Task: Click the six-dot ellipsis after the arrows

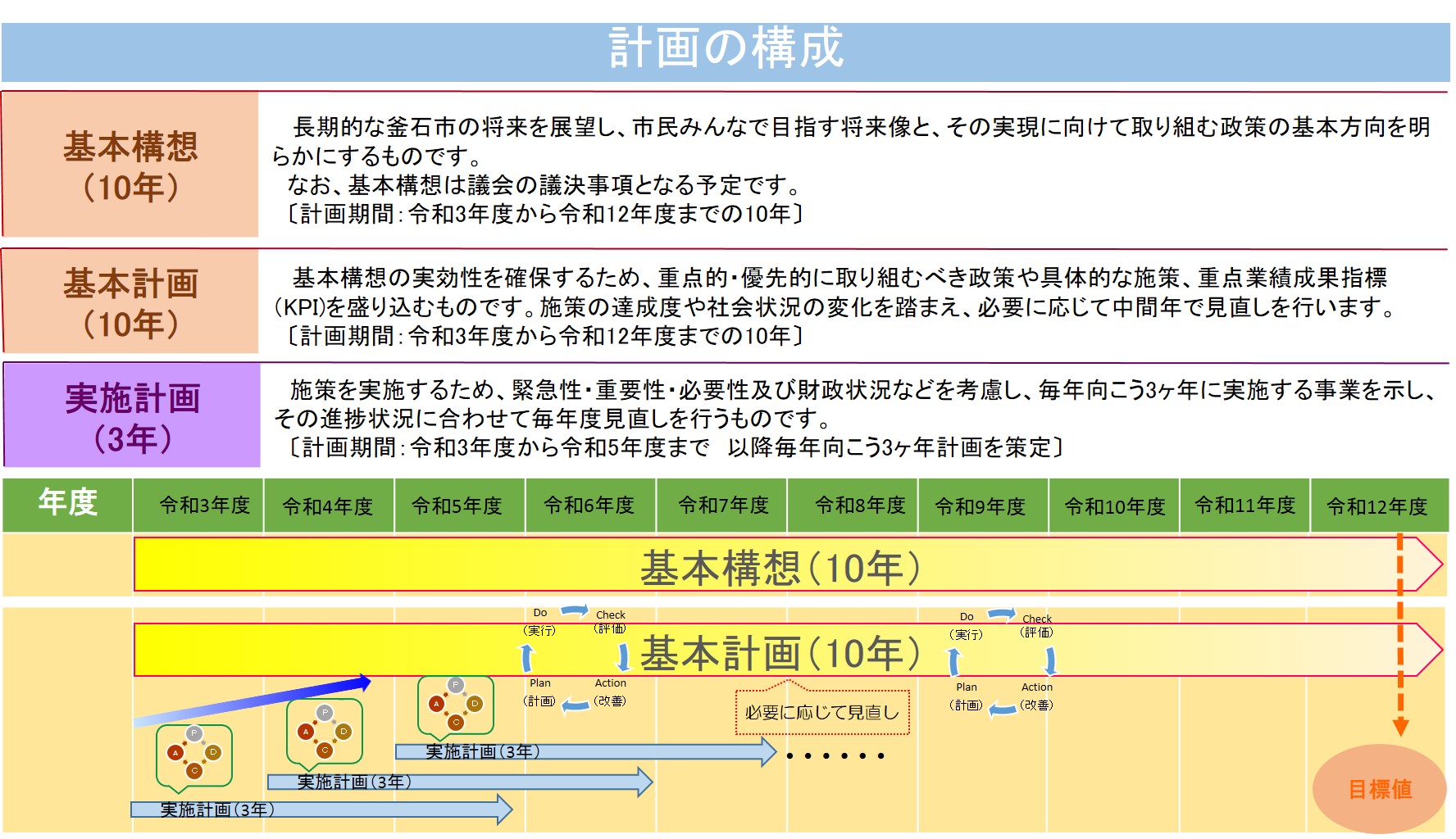Action: (x=835, y=755)
